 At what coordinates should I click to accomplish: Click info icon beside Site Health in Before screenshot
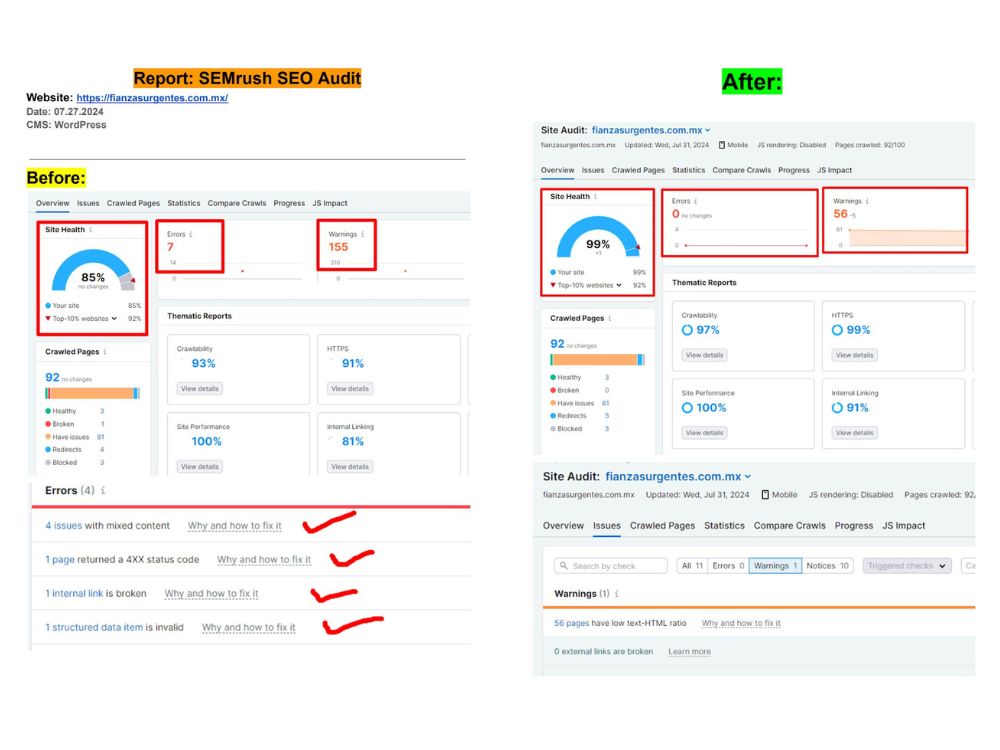(x=91, y=230)
